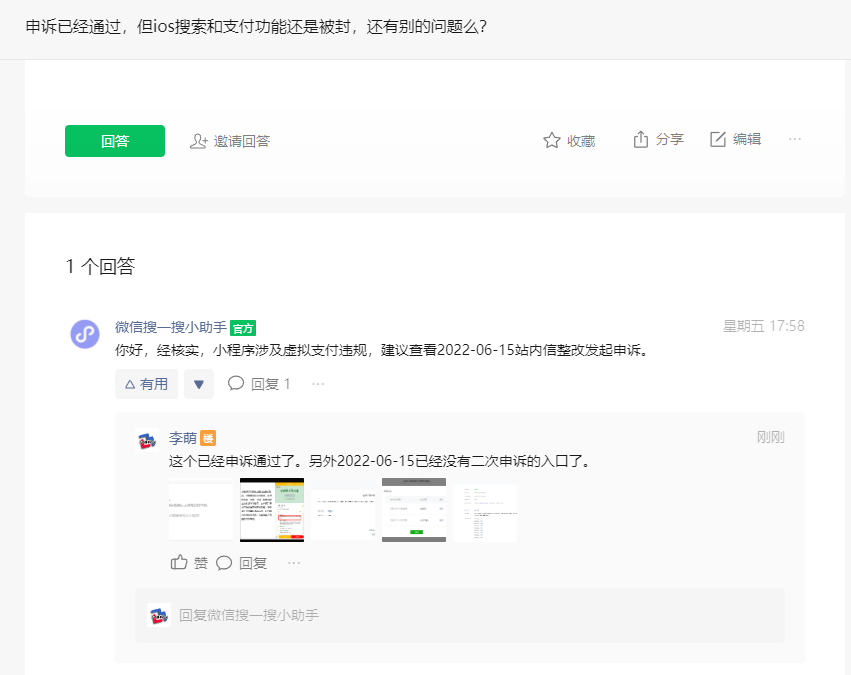Open the fifth attached image thumbnail
Viewport: 851px width, 675px height.
(x=485, y=510)
